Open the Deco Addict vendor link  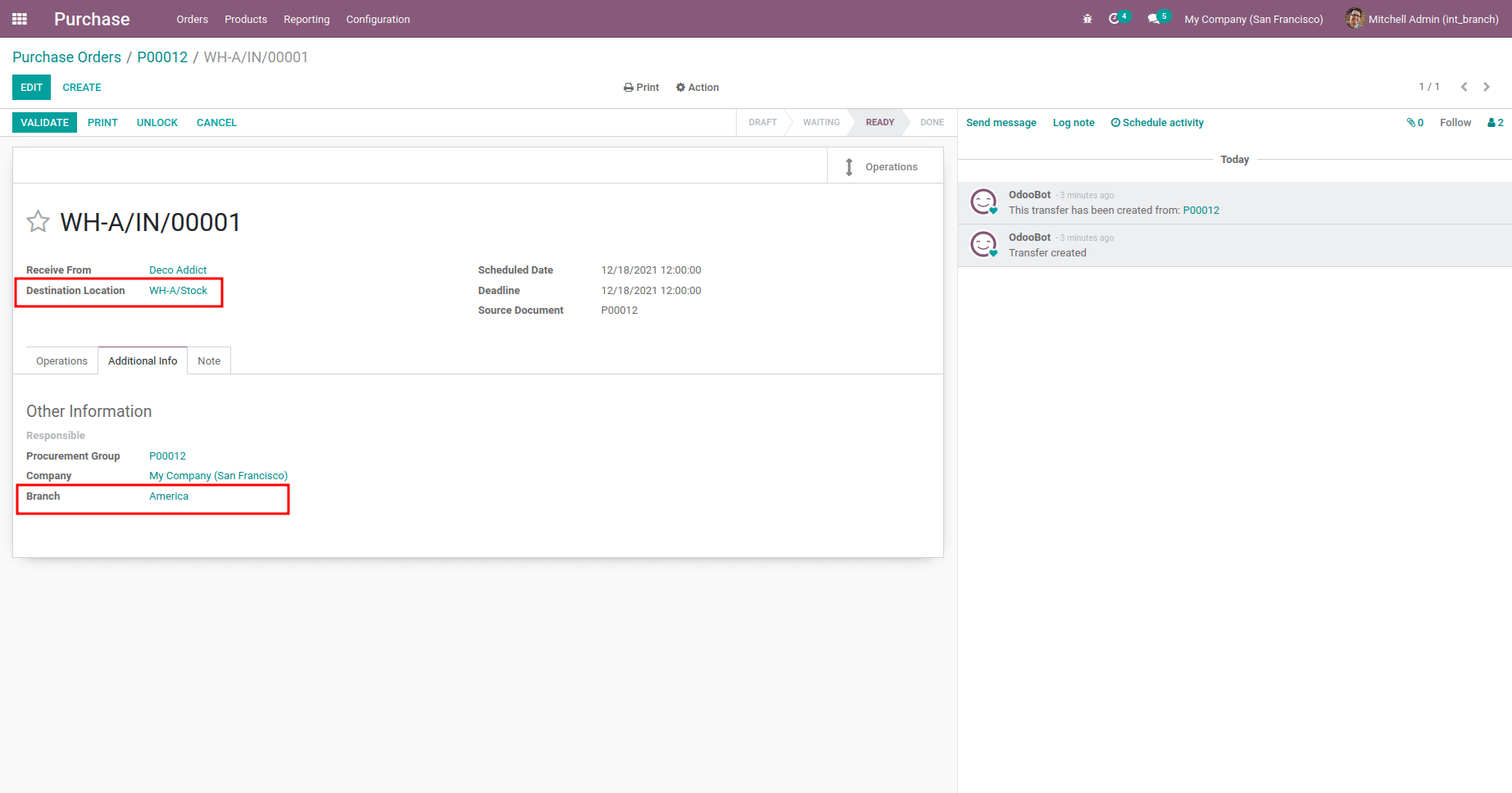178,270
